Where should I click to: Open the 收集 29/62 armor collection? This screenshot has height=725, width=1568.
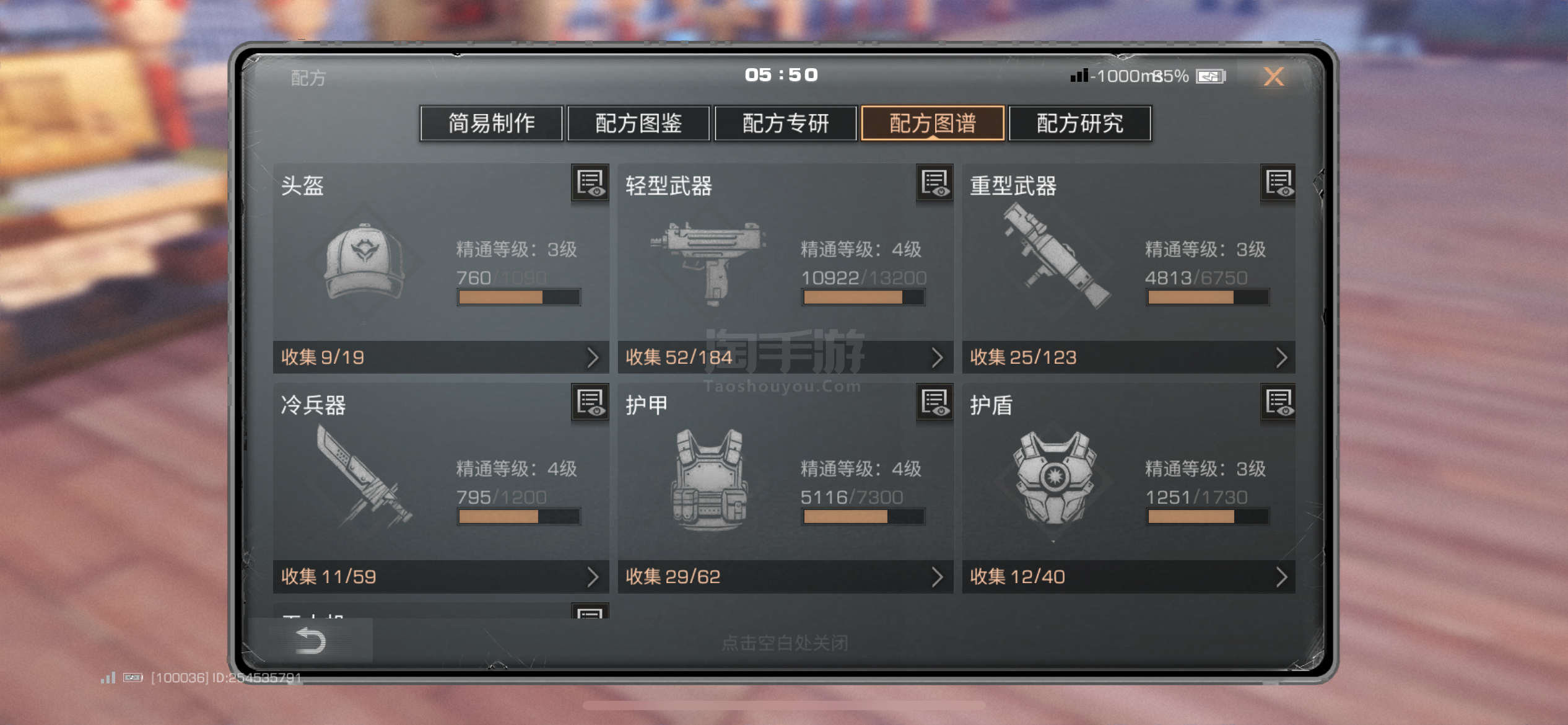[785, 577]
